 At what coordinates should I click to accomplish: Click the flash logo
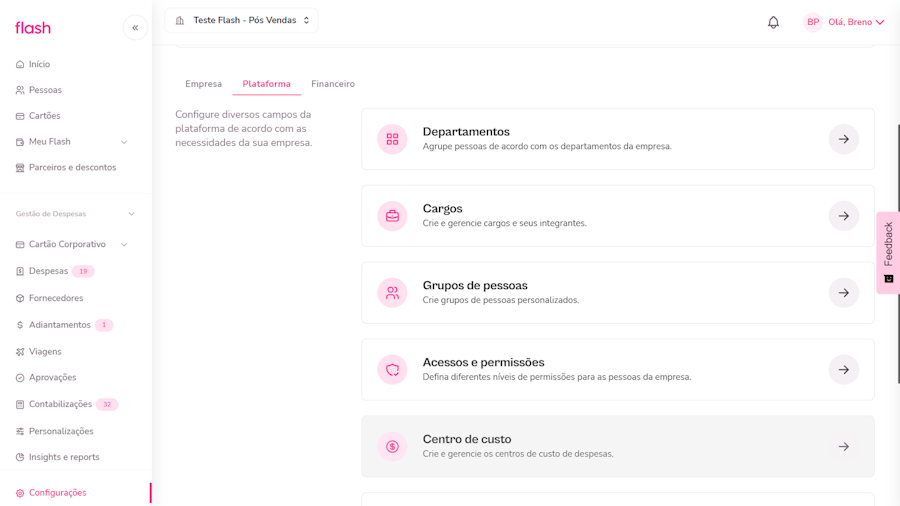[33, 28]
